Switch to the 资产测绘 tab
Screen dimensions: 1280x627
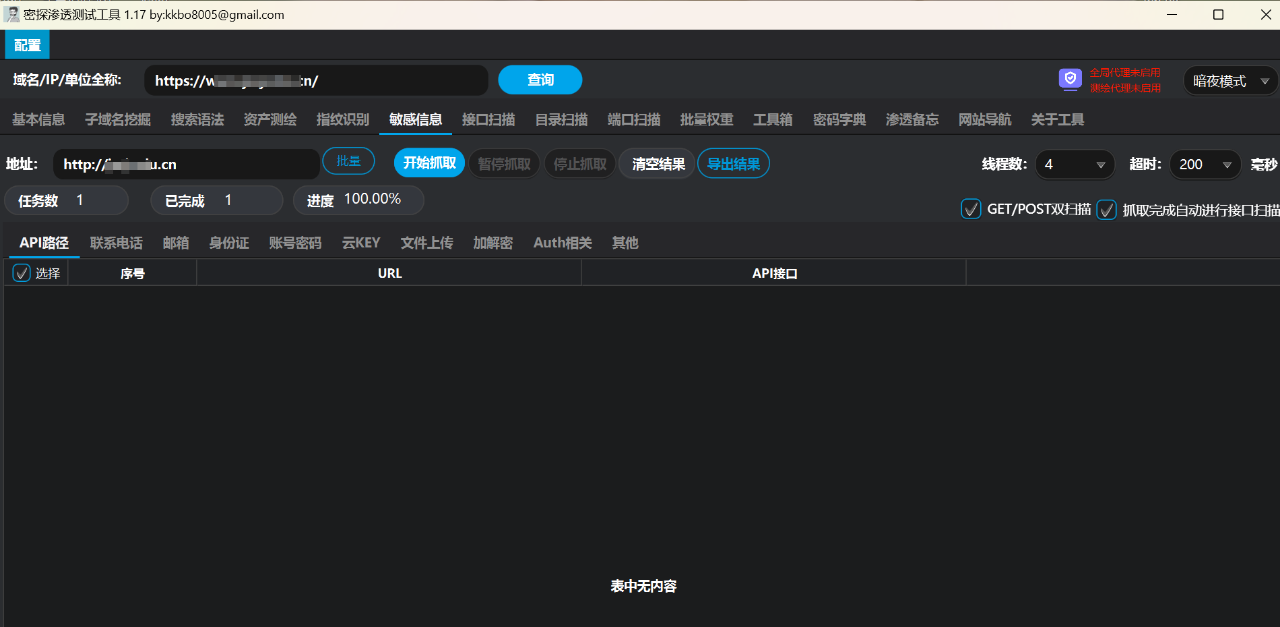(270, 119)
